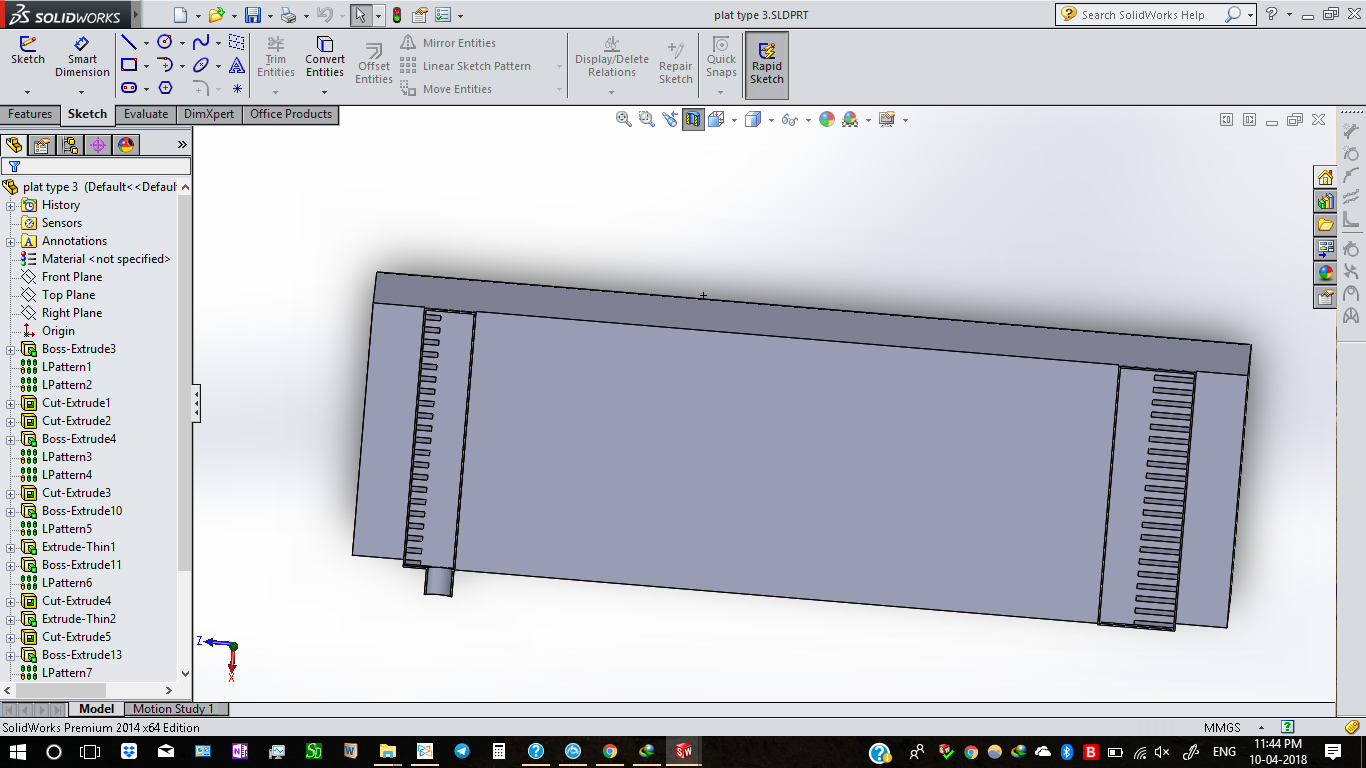Switch to the Features tab
The height and width of the screenshot is (768, 1366).
30,114
